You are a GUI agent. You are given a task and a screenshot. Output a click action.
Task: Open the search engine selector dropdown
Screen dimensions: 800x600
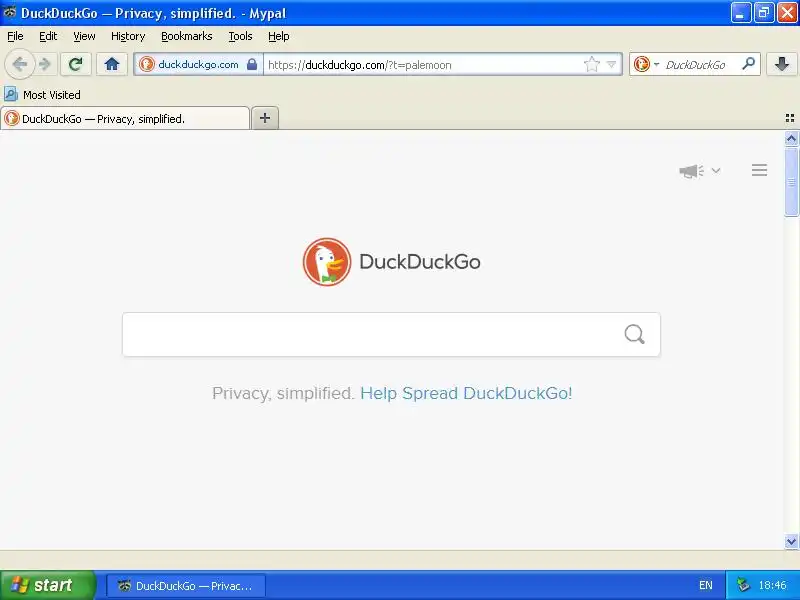pos(646,64)
